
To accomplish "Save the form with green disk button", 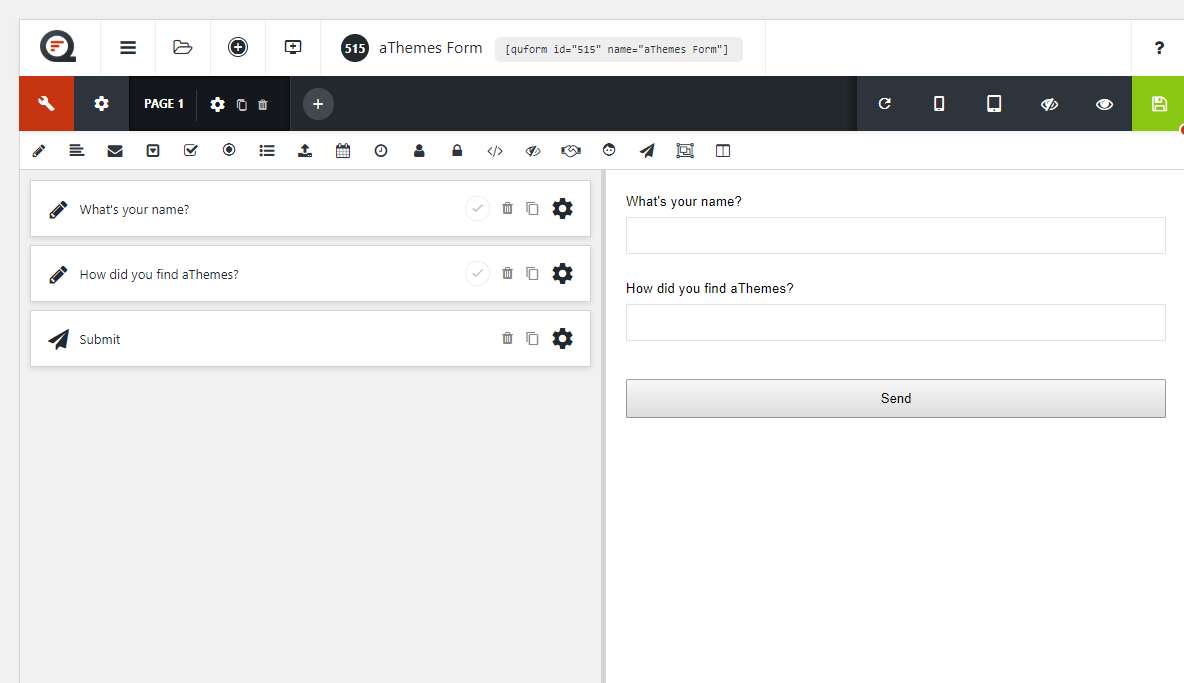I will [1158, 103].
